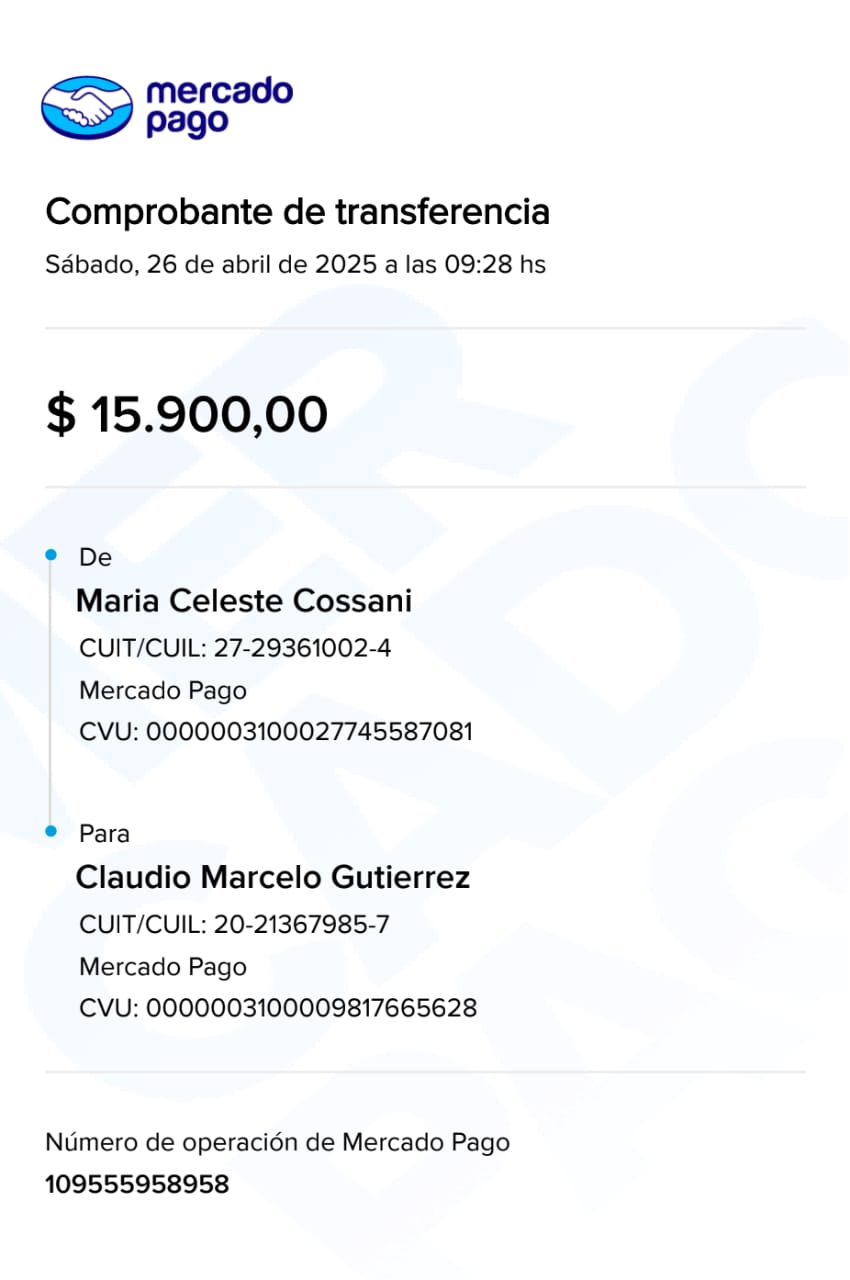
Task: Click "Mercado Pago" under the sender's CUIT
Action: click(162, 690)
